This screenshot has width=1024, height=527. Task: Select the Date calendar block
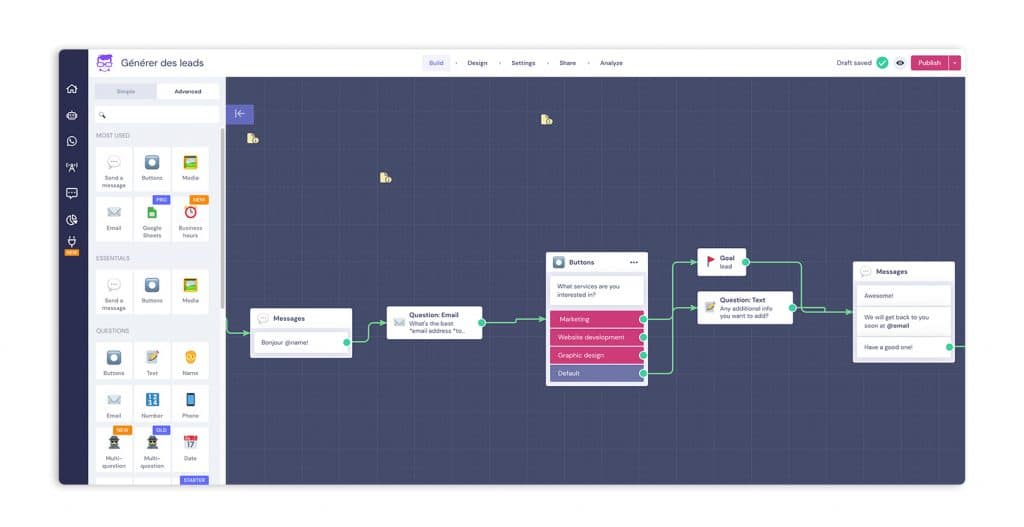coord(190,449)
